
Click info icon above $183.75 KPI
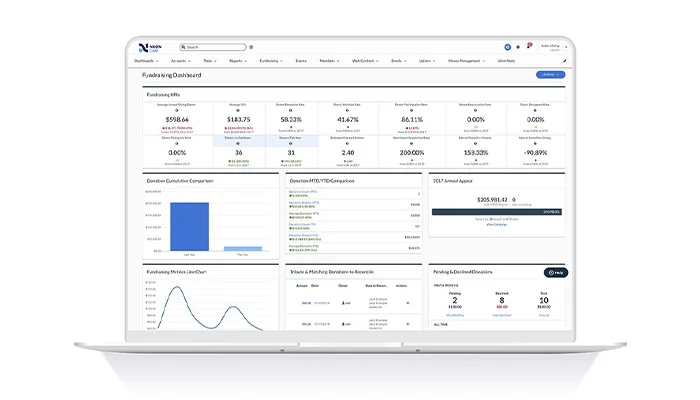click(x=238, y=110)
